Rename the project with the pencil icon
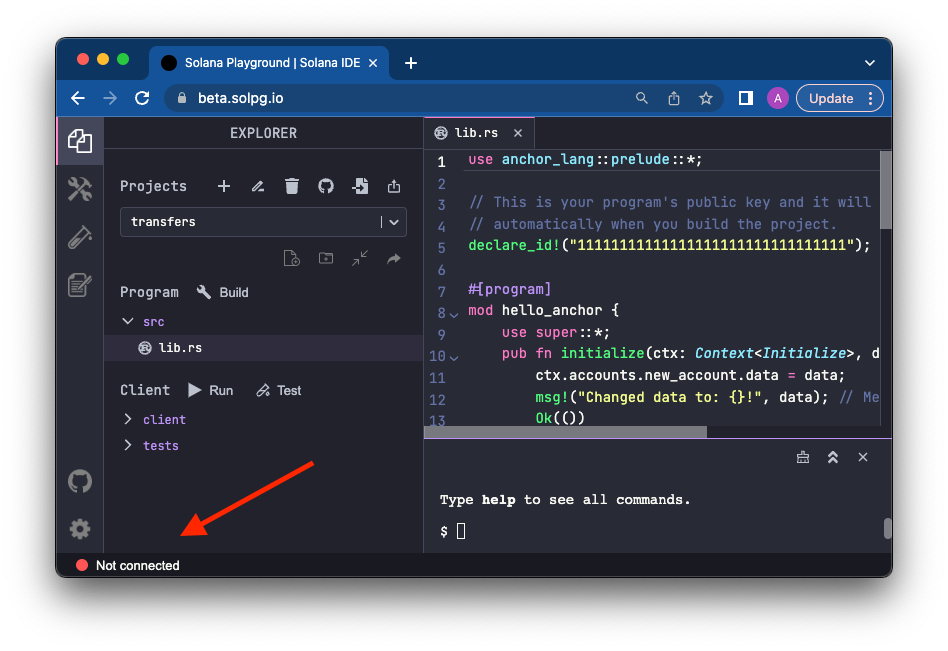 pyautogui.click(x=258, y=186)
